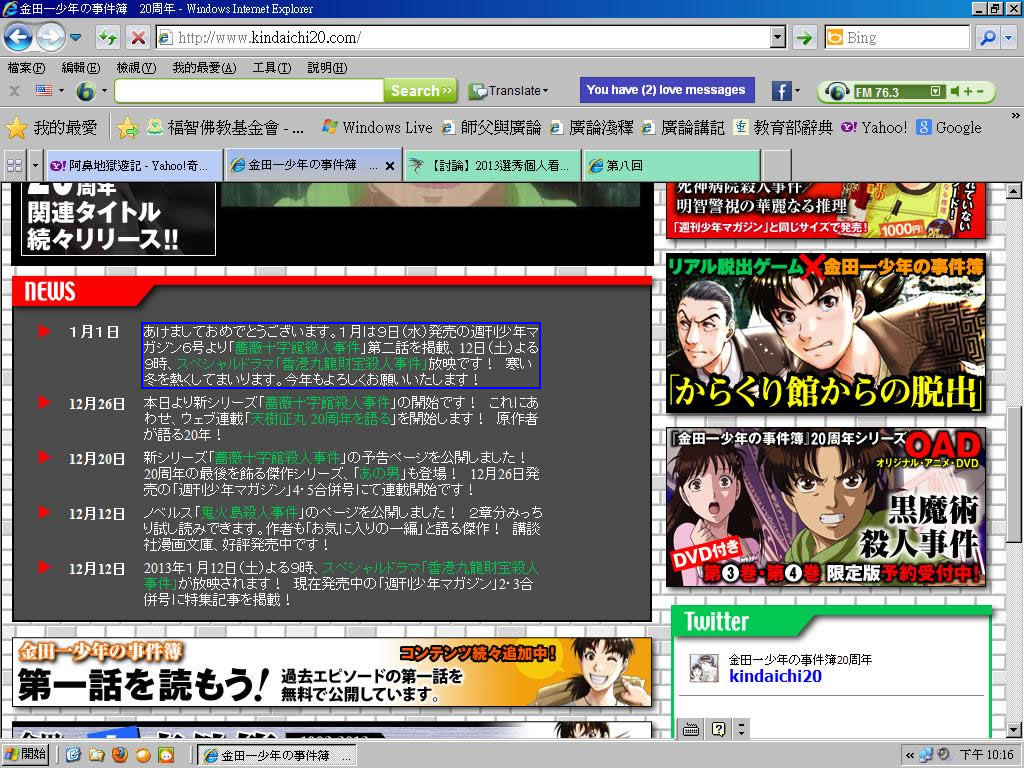Viewport: 1024px width, 768px height.
Task: Open からくり館からの脱出 banner
Action: pos(826,334)
